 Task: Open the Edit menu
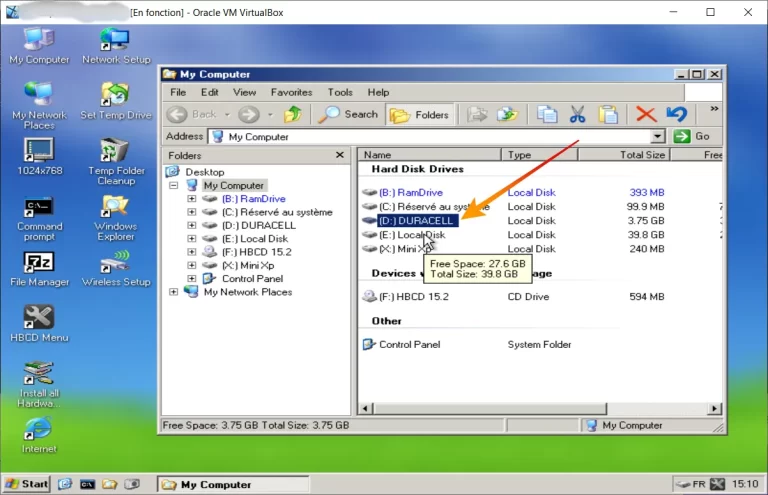point(210,93)
